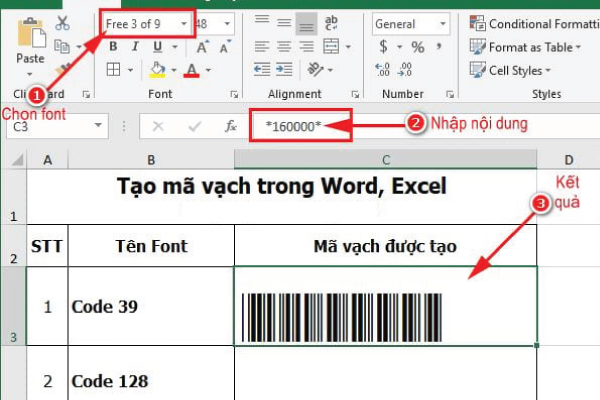Open Number dialog launcher
Screen dimensions: 600x400
pyautogui.click(x=450, y=94)
